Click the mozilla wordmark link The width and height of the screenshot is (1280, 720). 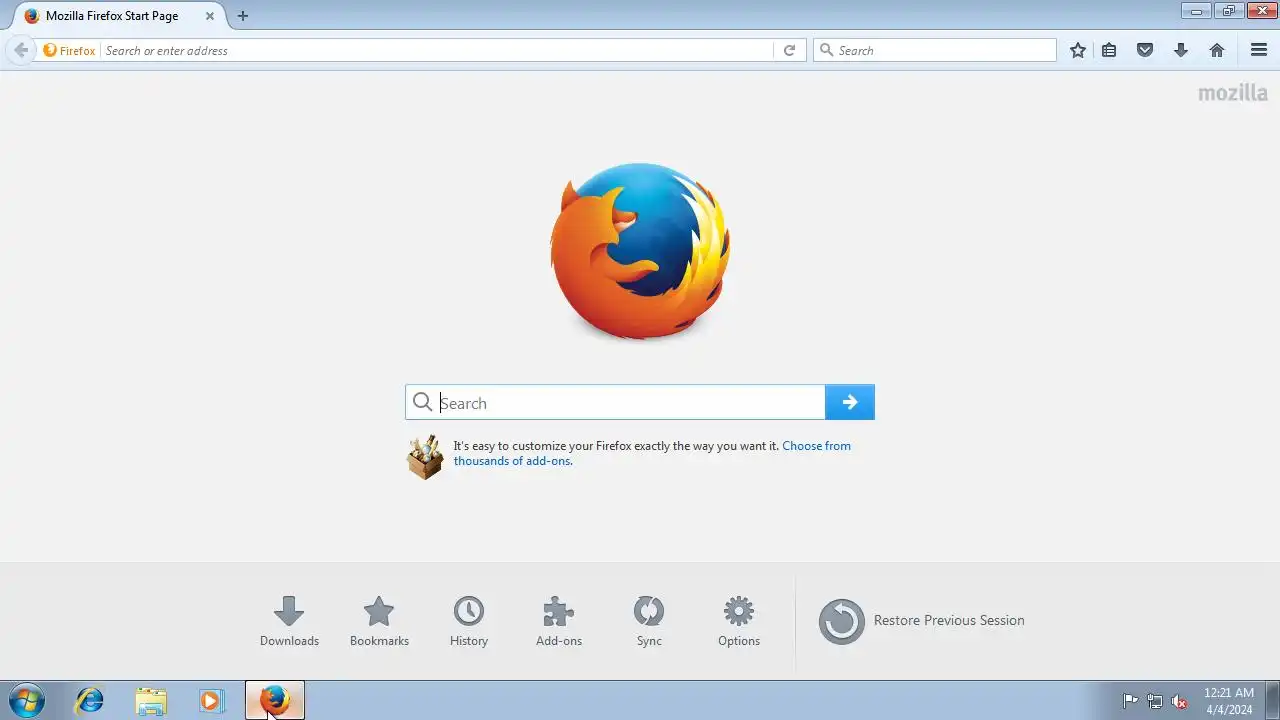tap(1233, 92)
